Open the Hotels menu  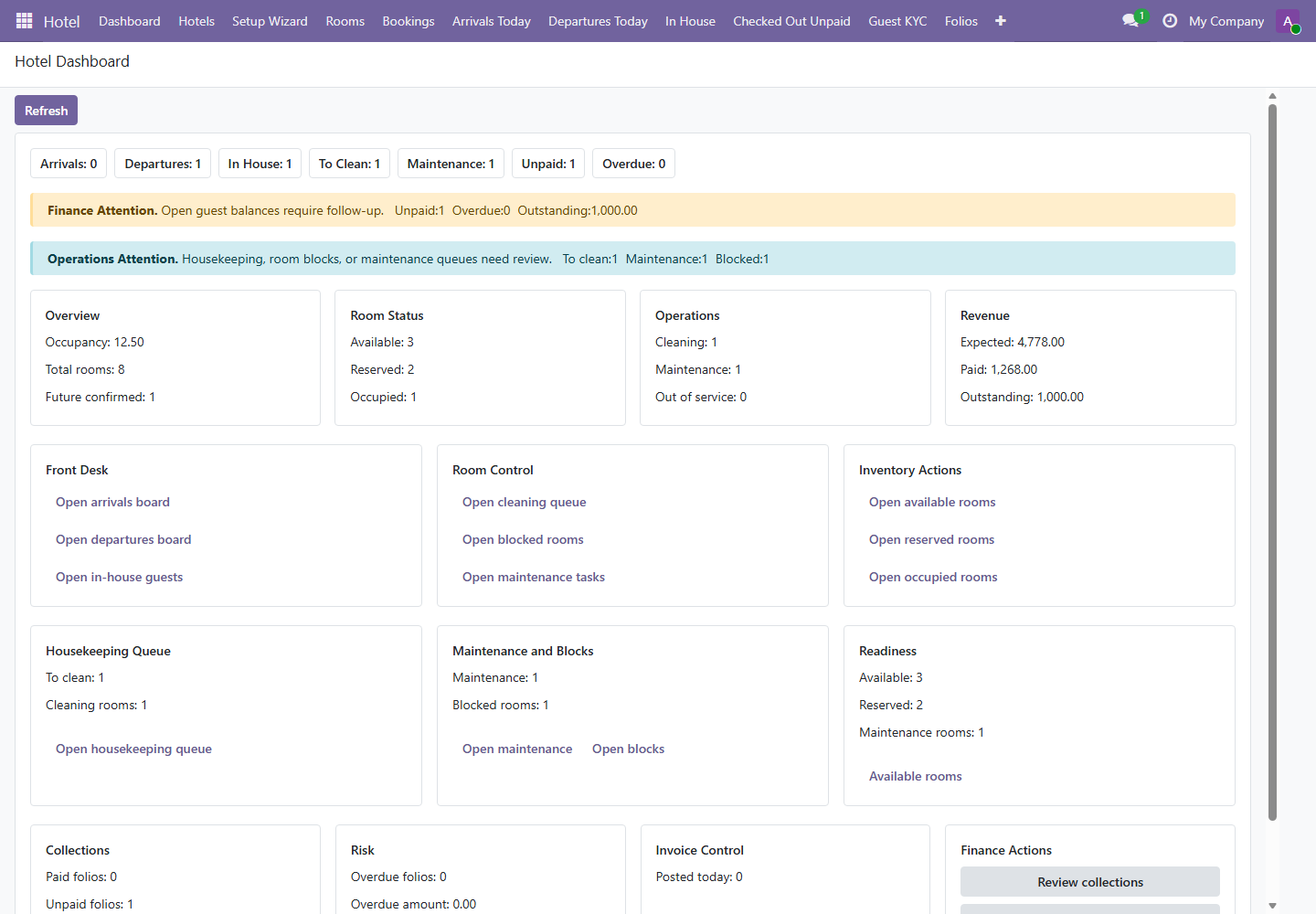click(x=196, y=21)
